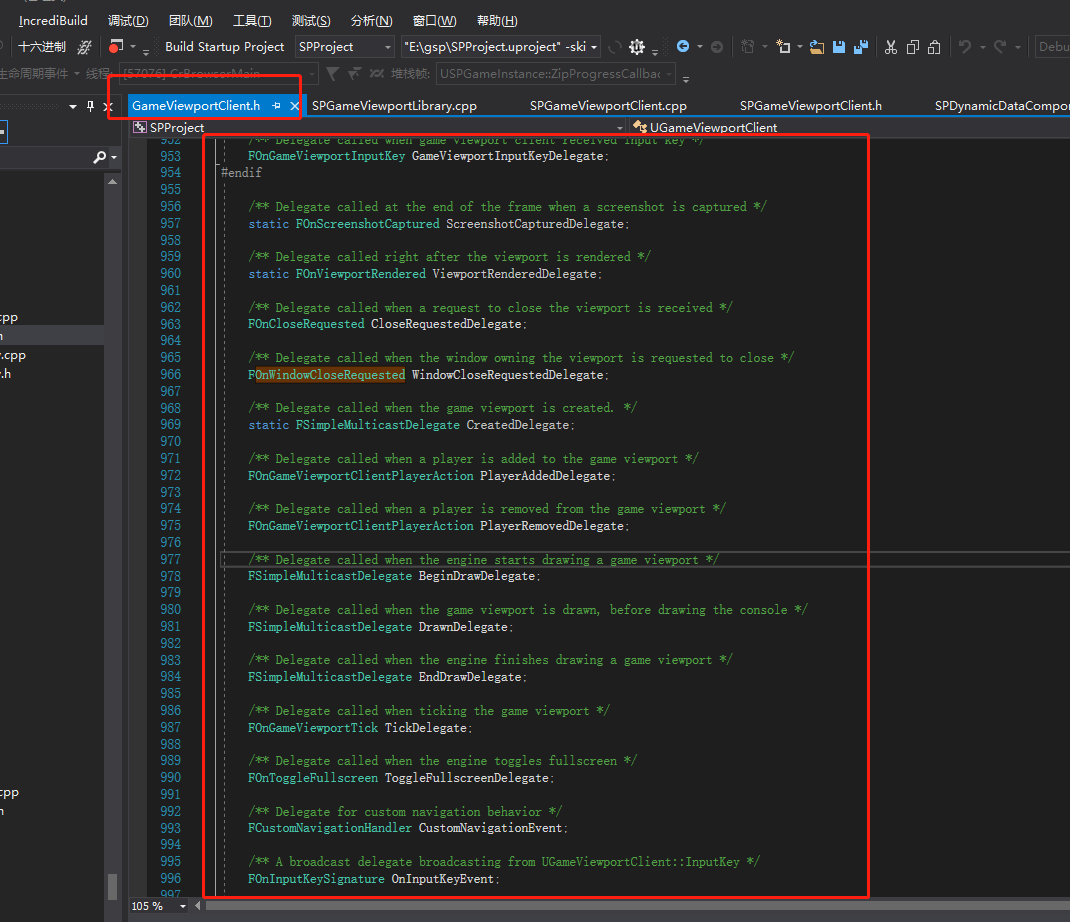Save the current file
The image size is (1070, 922).
pyautogui.click(x=837, y=47)
